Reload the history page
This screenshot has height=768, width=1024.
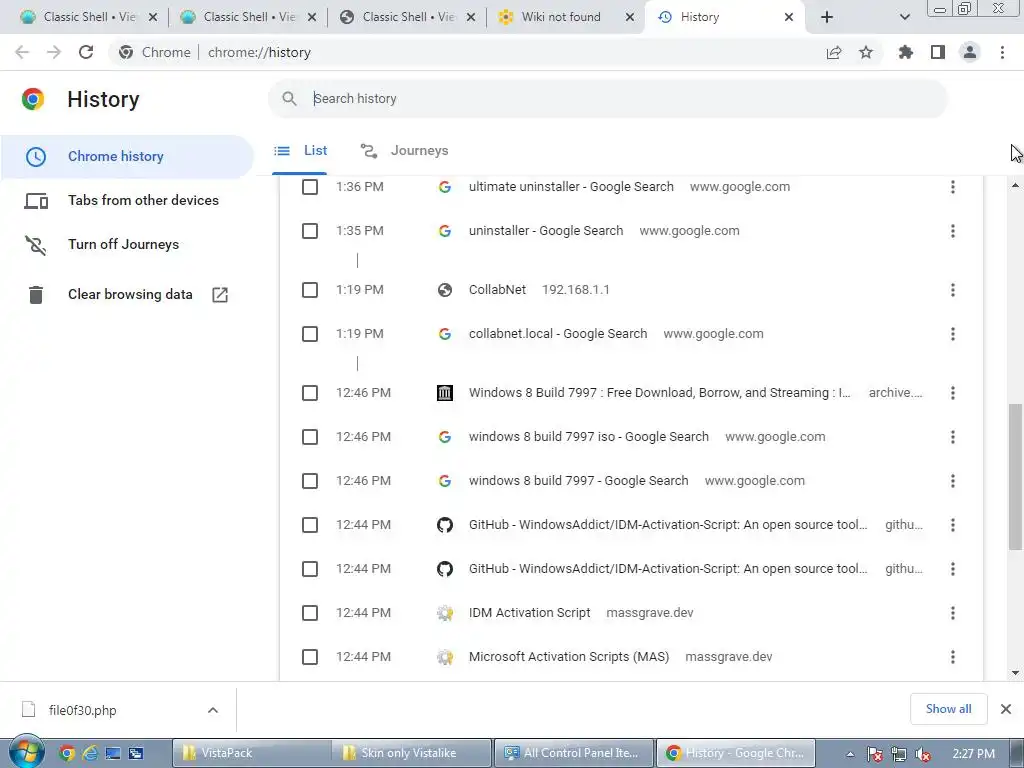(x=86, y=52)
